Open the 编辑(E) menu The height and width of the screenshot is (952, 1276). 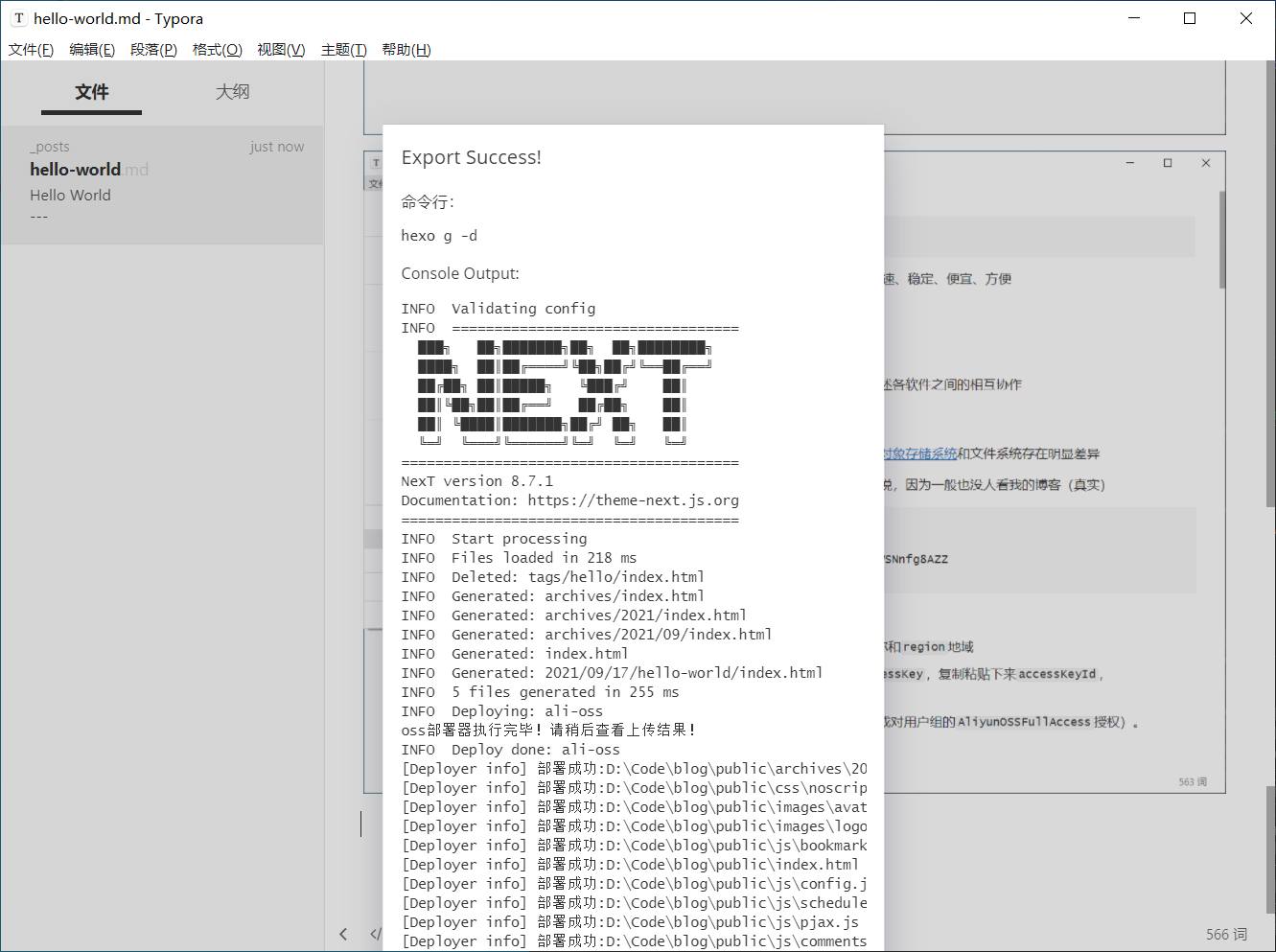coord(92,50)
